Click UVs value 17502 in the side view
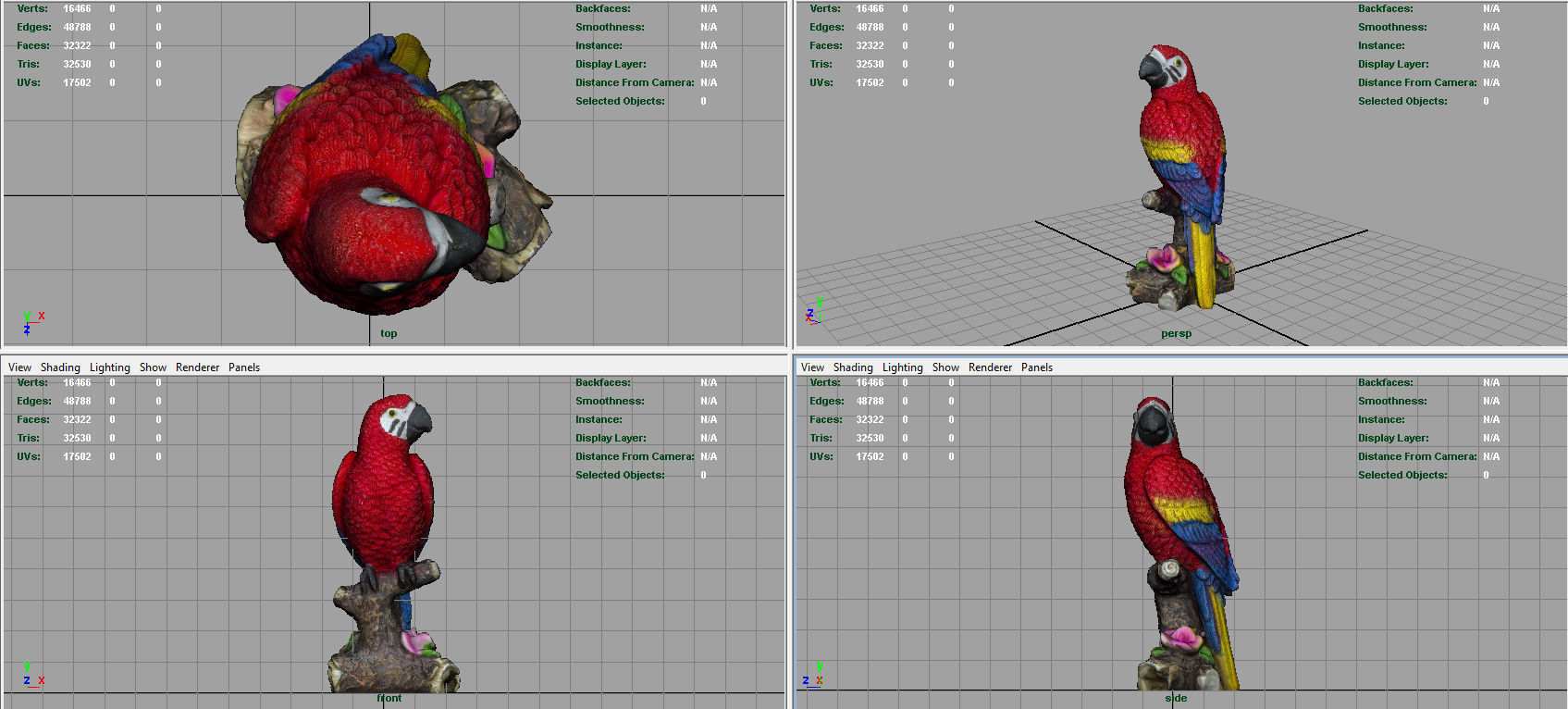 [870, 456]
